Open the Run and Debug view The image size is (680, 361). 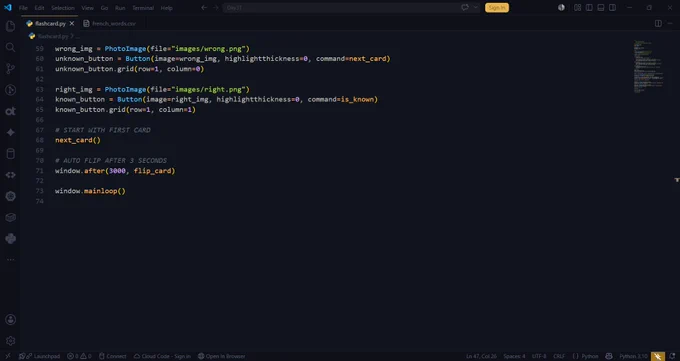tap(10, 90)
